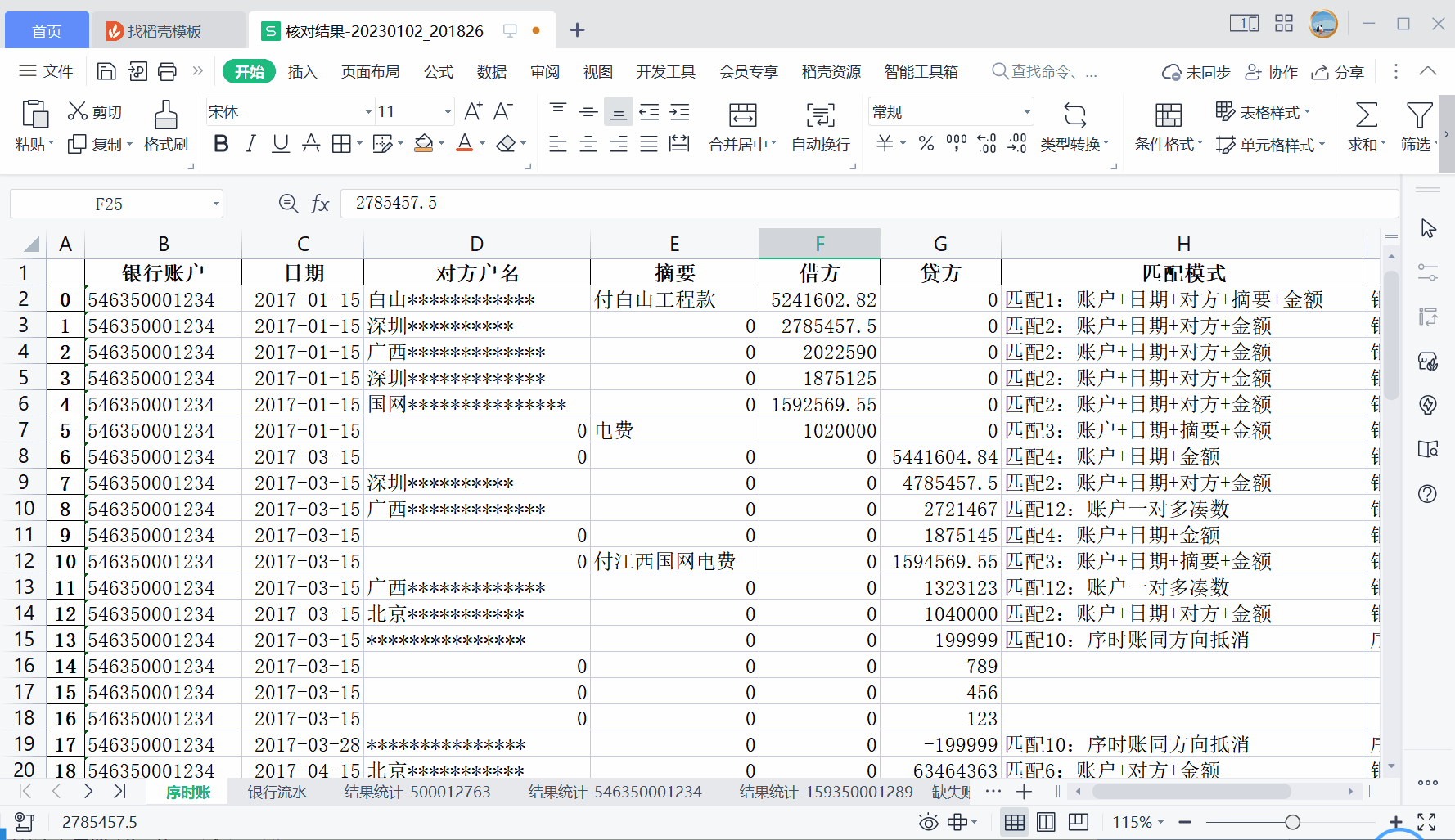Apply percent style format

pos(926,144)
